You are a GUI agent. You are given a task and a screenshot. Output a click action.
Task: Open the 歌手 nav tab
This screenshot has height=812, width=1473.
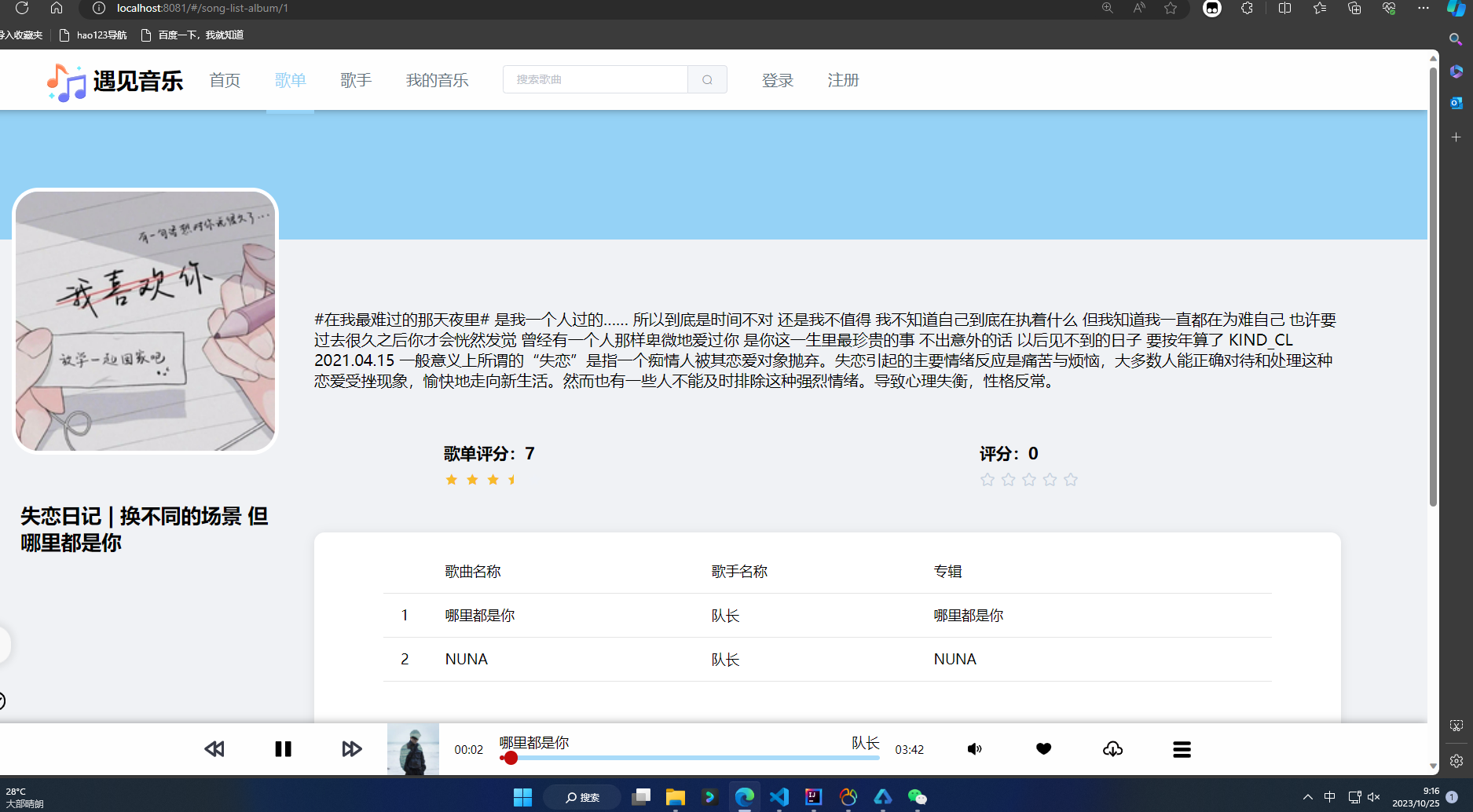coord(356,80)
